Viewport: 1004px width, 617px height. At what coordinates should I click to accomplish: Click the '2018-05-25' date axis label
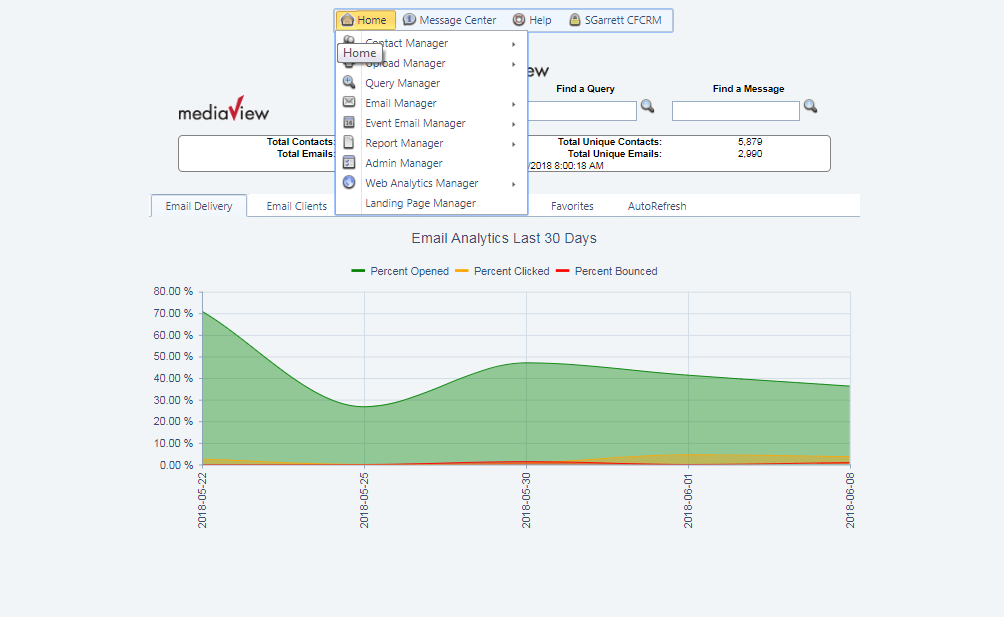364,501
